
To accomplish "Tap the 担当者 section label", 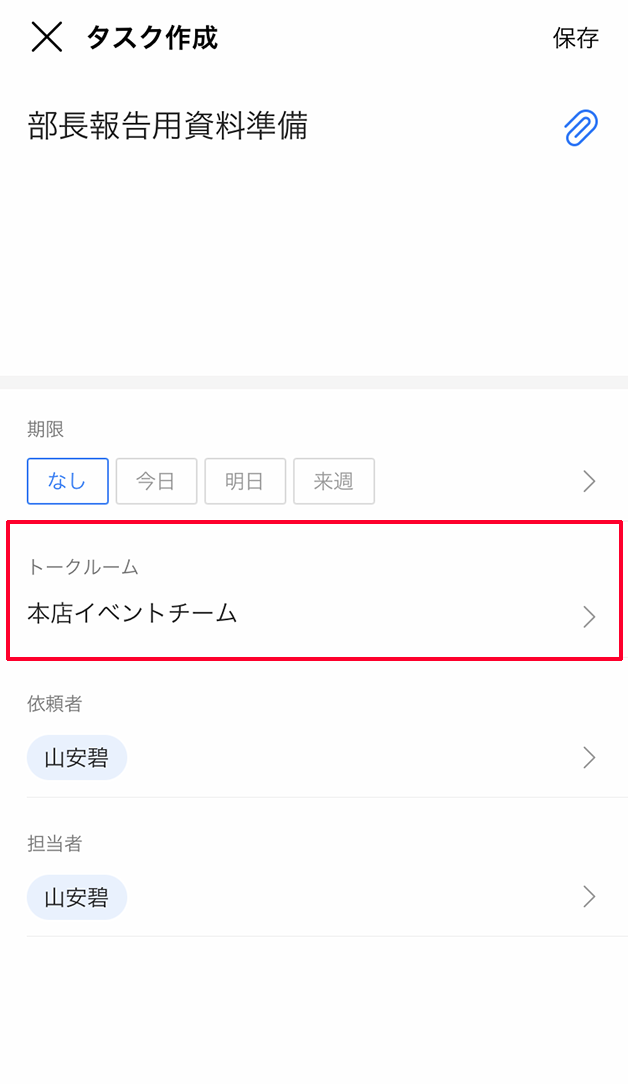I will pyautogui.click(x=55, y=843).
